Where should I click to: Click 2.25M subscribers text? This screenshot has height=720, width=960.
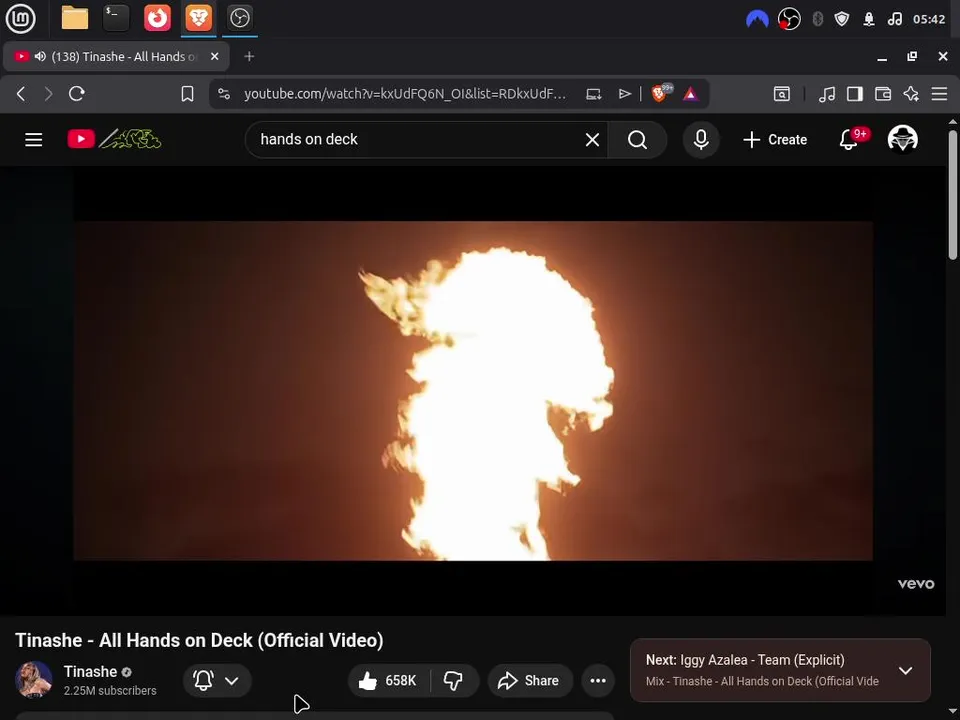point(110,691)
